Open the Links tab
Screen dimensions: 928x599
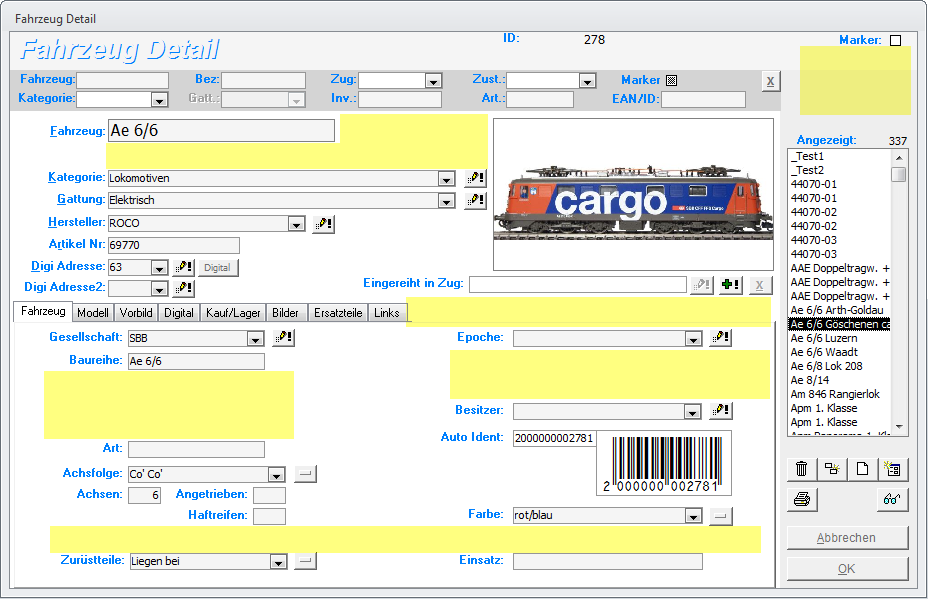coord(386,313)
